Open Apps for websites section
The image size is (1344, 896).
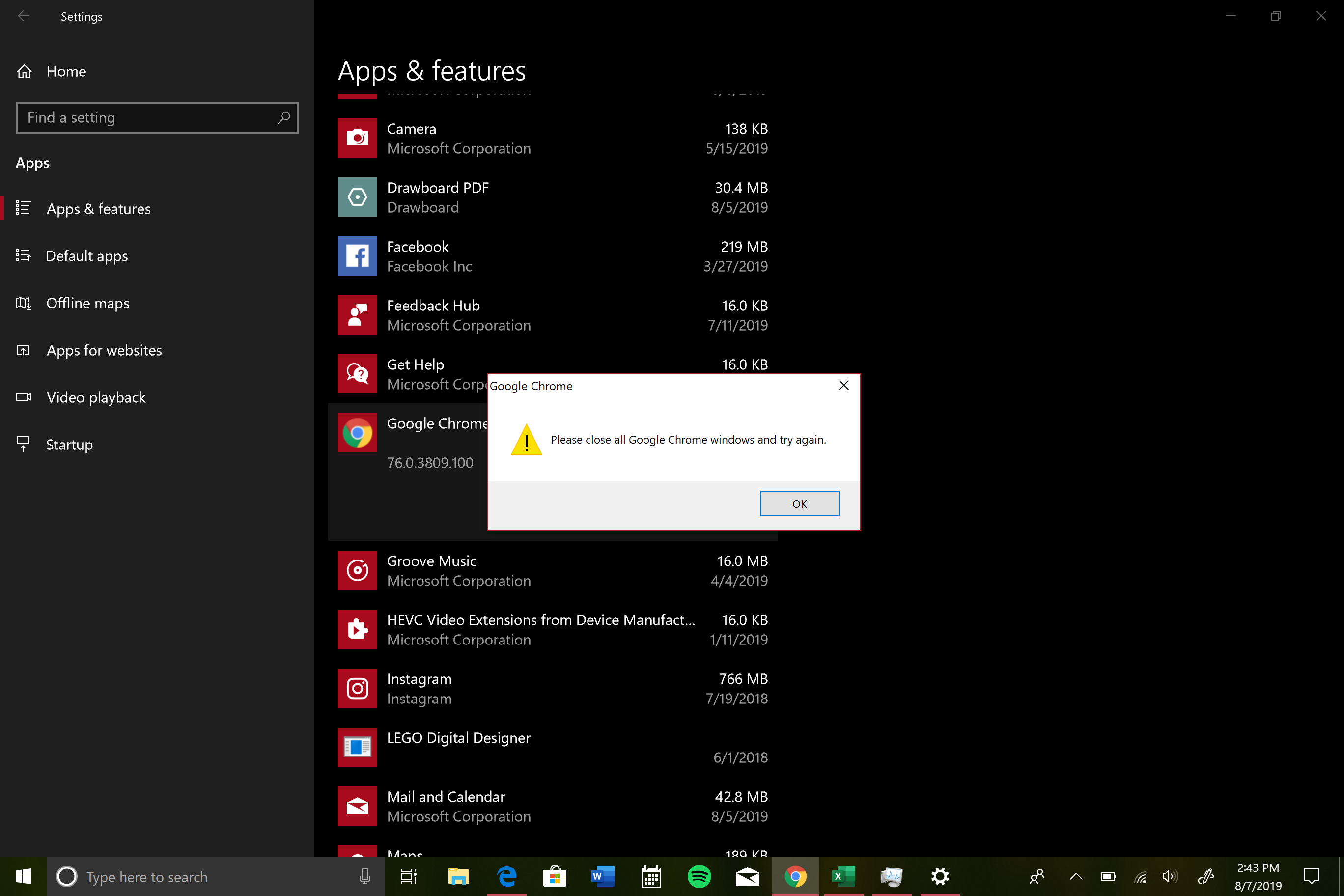[157, 350]
